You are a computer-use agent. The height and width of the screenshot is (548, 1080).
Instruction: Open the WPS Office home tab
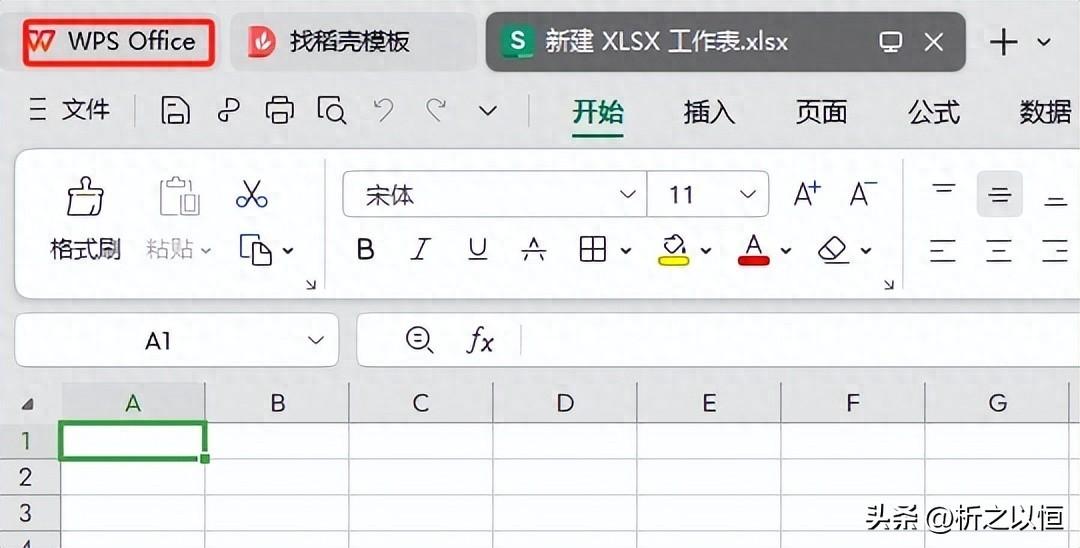point(118,42)
